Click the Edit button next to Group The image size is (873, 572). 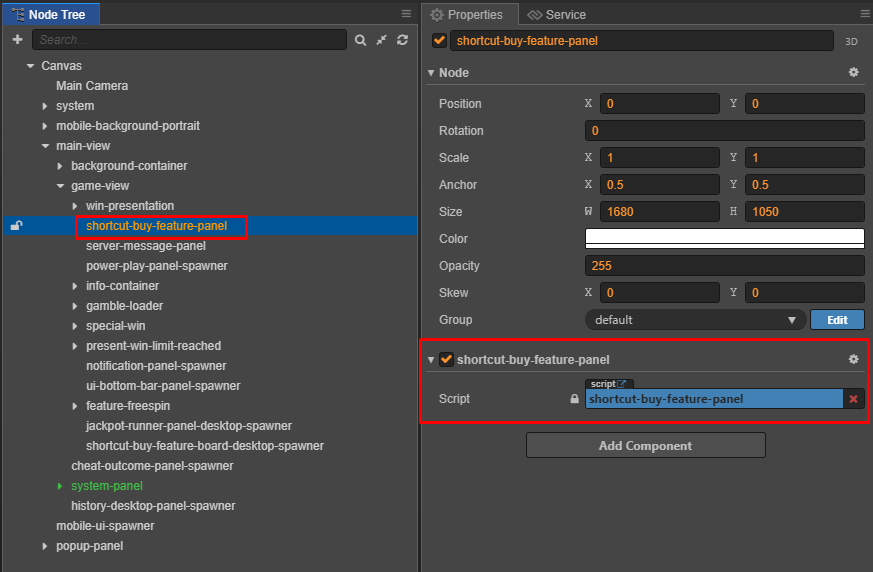tap(837, 320)
